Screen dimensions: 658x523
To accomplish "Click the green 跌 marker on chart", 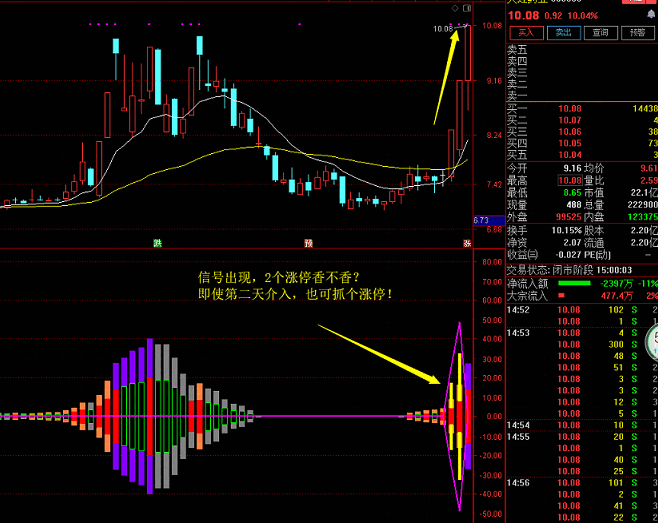I will pos(157,243).
